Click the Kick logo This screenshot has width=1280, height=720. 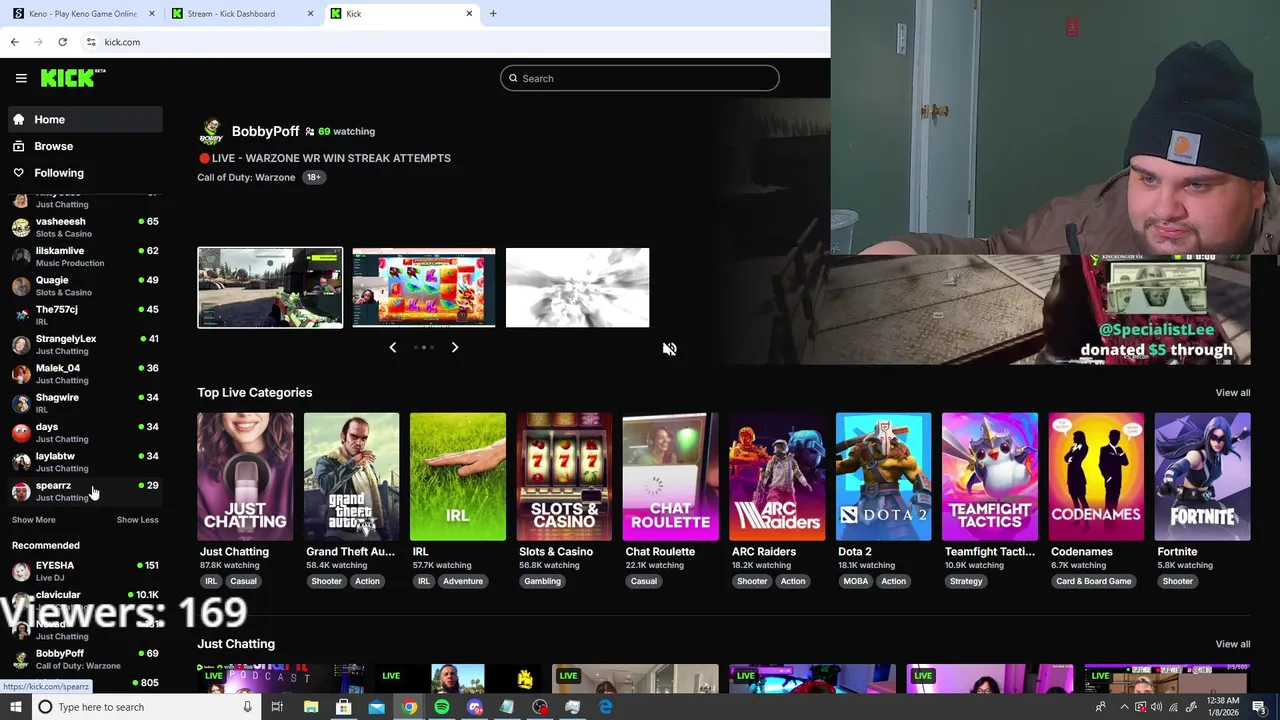pyautogui.click(x=73, y=78)
